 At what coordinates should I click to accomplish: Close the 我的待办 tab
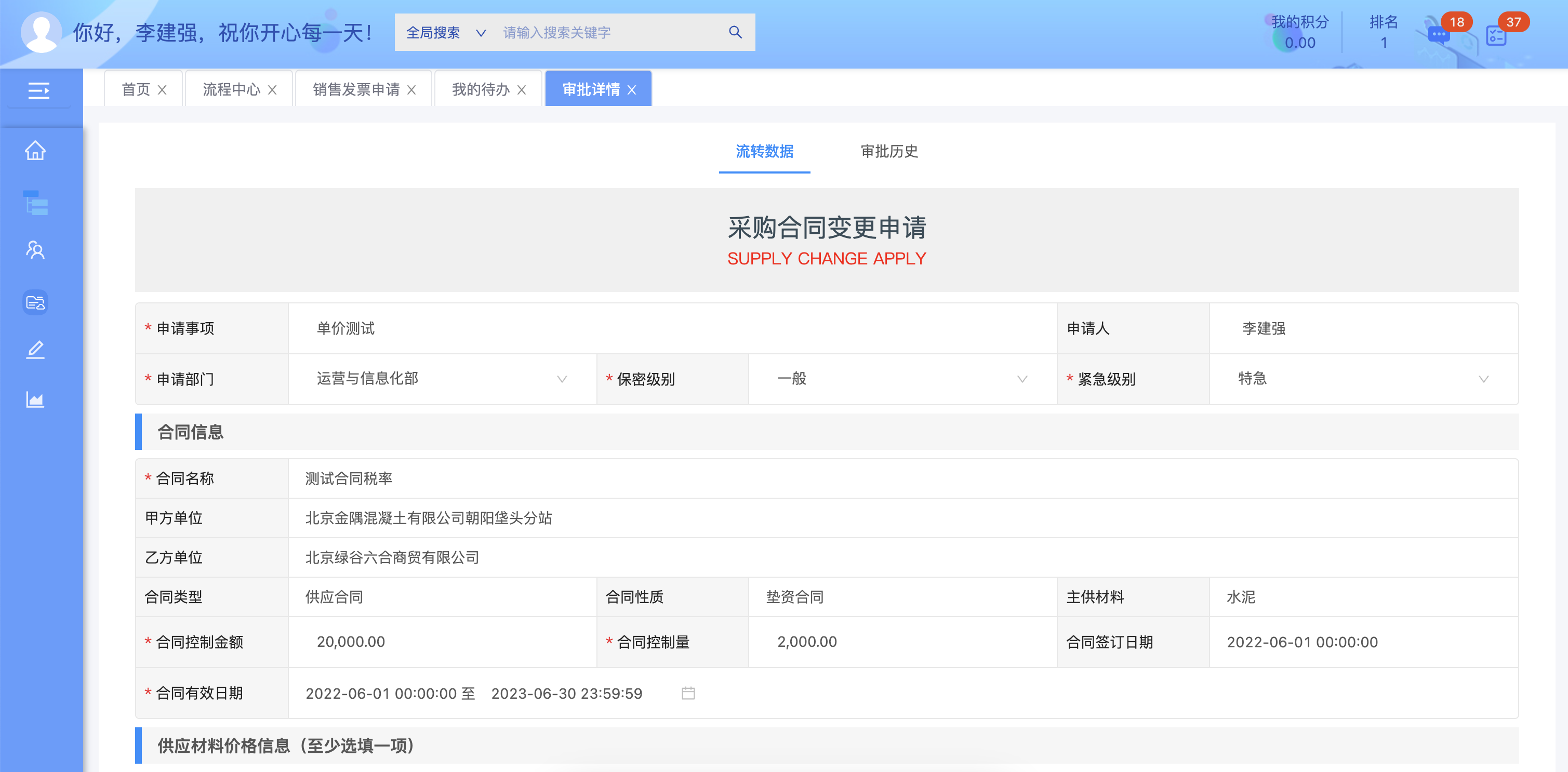522,89
